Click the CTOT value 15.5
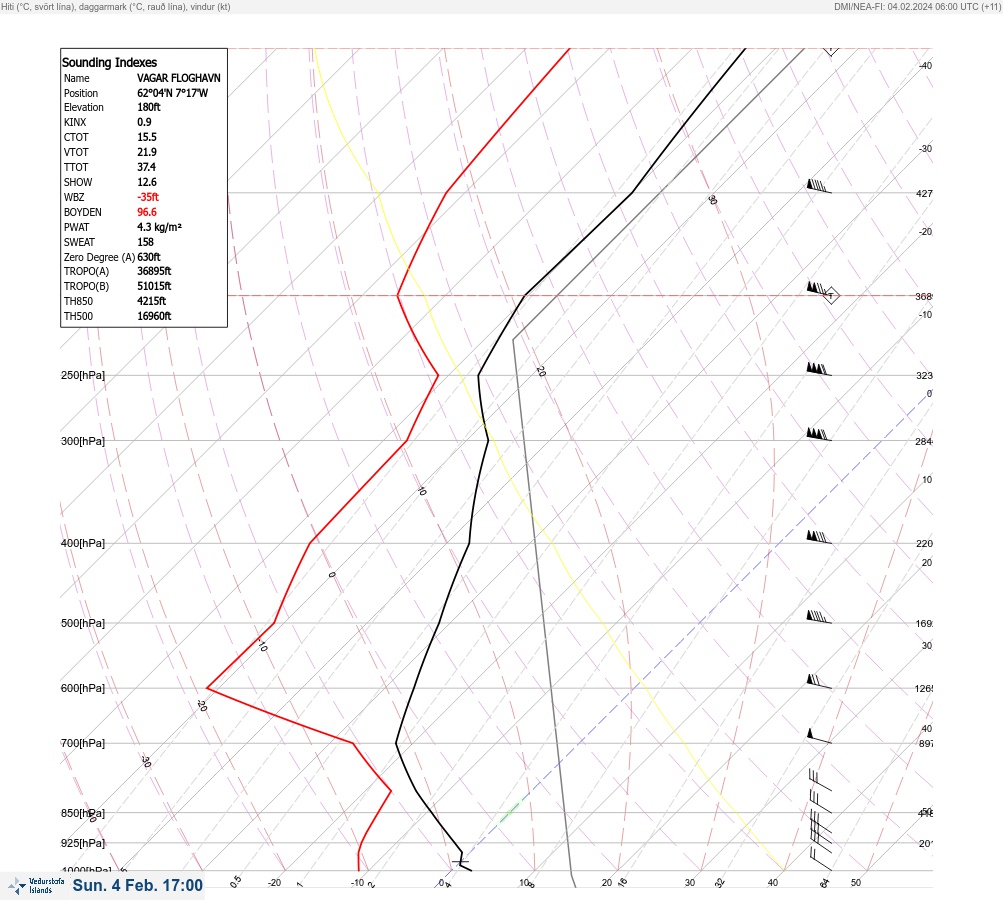Image resolution: width=1003 pixels, height=900 pixels. pyautogui.click(x=146, y=137)
